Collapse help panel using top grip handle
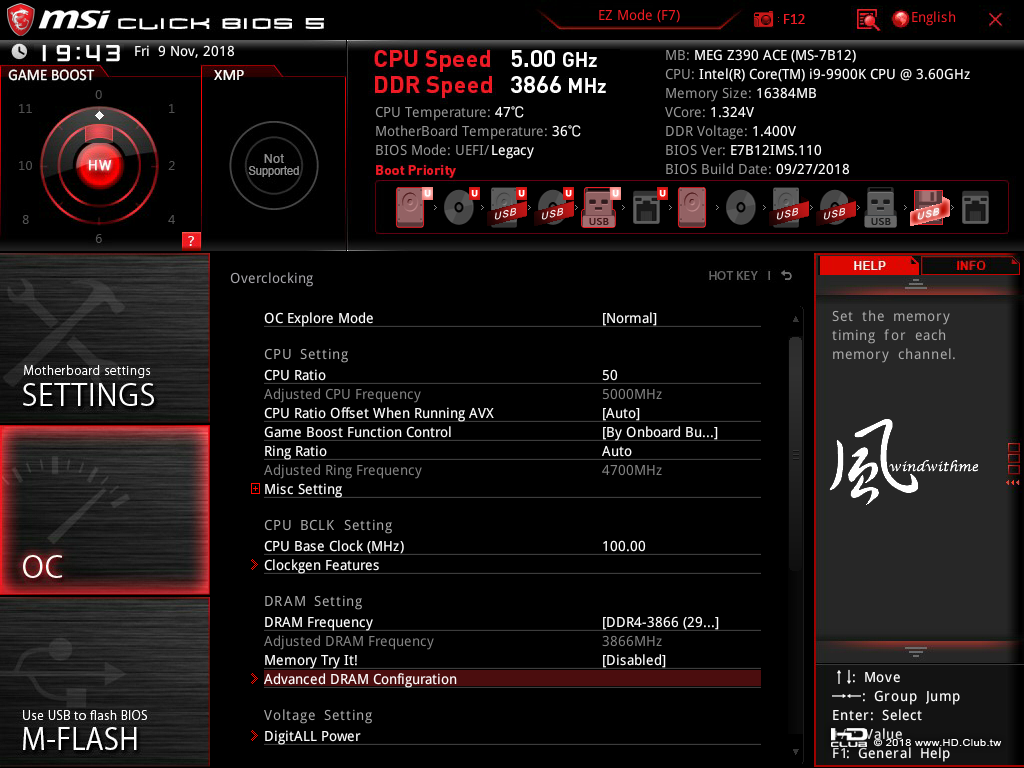Viewport: 1024px width, 768px height. [916, 283]
